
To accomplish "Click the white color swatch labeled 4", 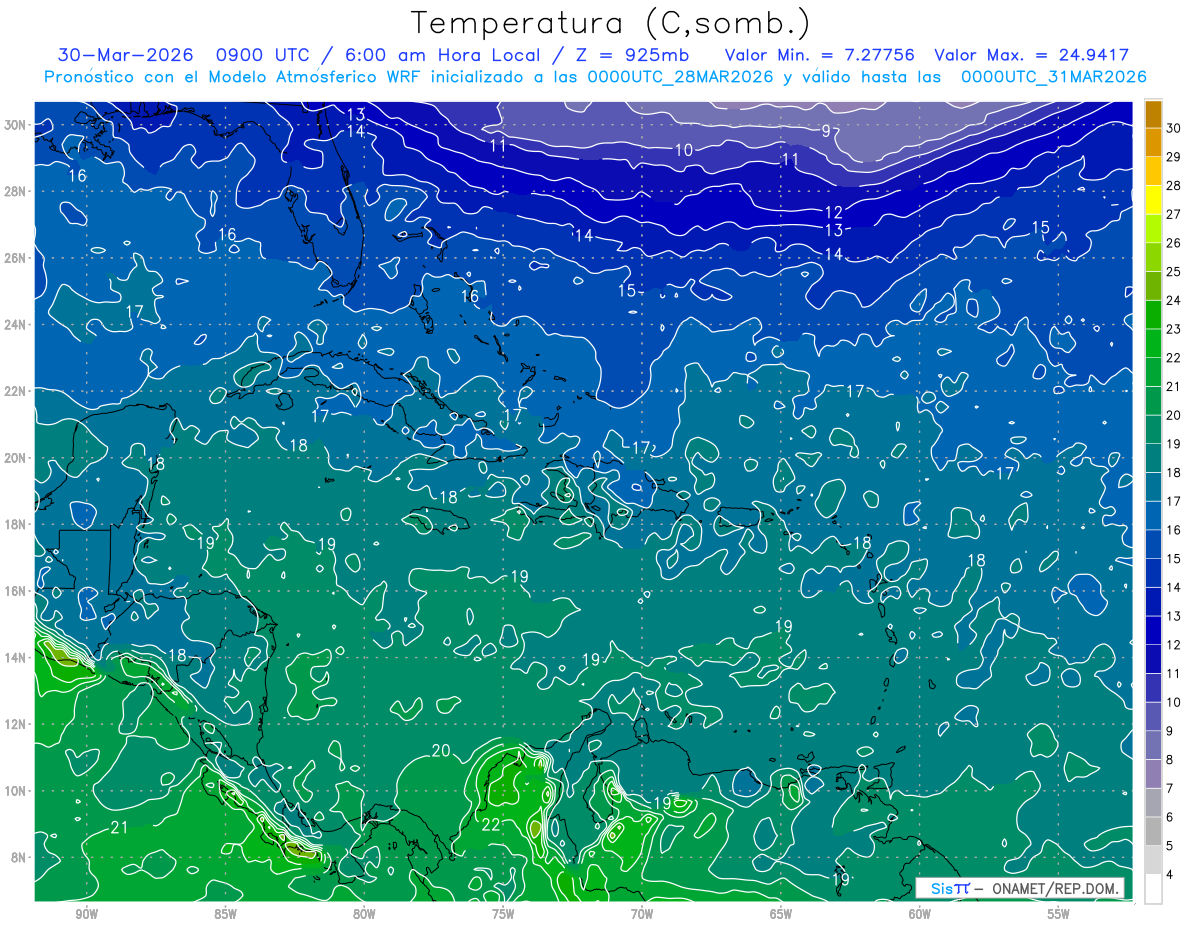I will 1153,889.
